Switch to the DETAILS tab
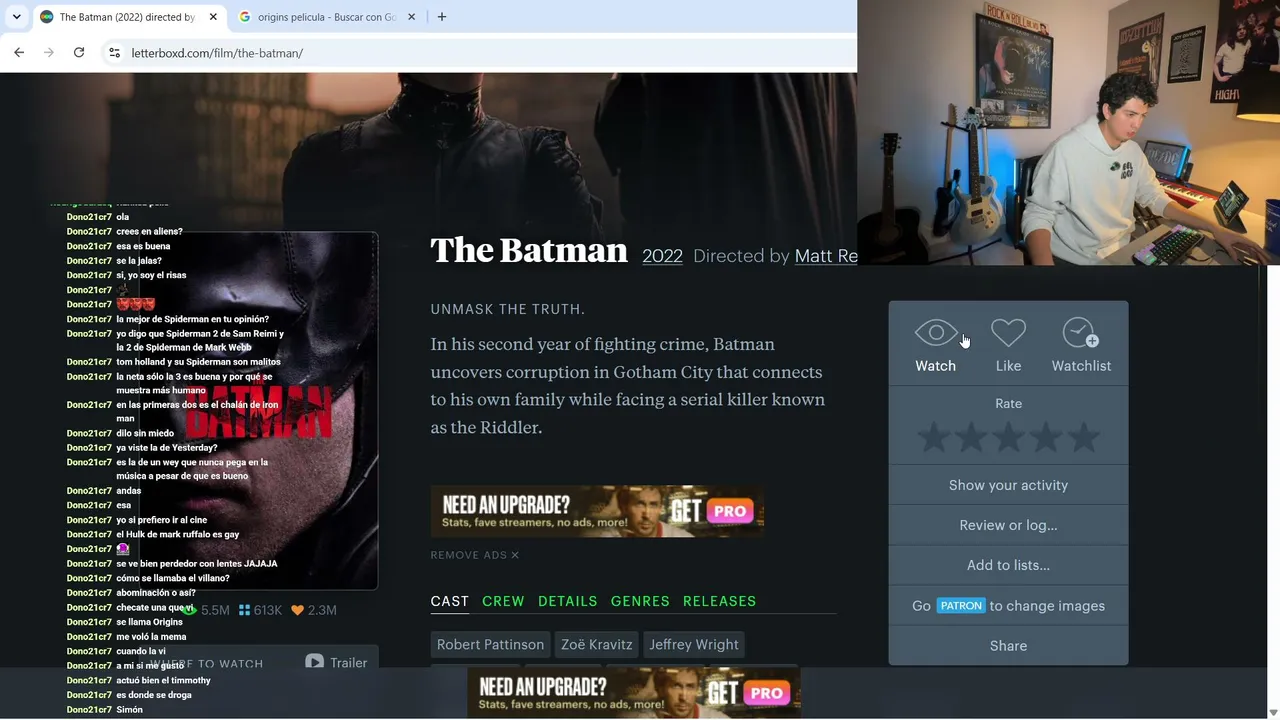 click(568, 601)
